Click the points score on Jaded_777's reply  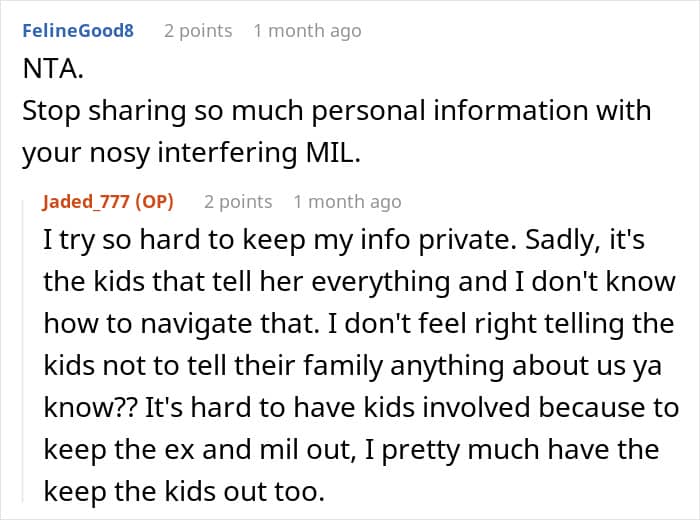[x=238, y=202]
